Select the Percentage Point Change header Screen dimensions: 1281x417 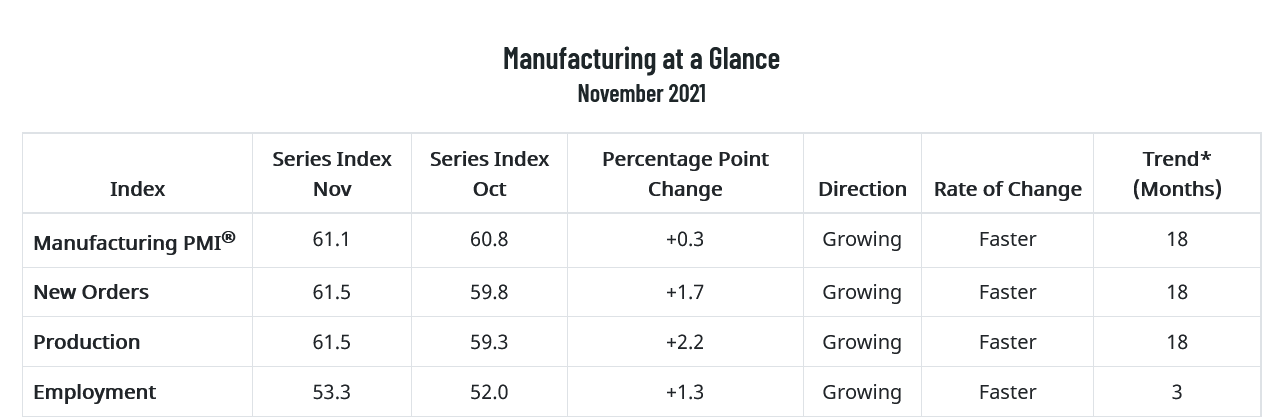point(685,174)
